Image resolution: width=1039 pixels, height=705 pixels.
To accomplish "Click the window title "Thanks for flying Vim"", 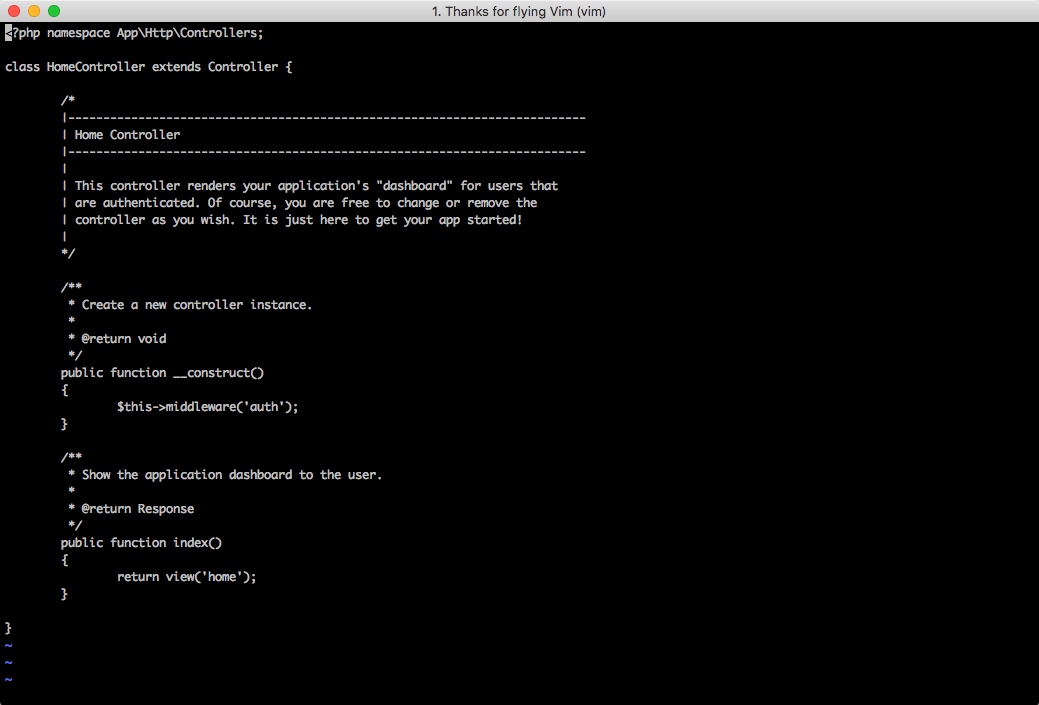I will [x=518, y=11].
